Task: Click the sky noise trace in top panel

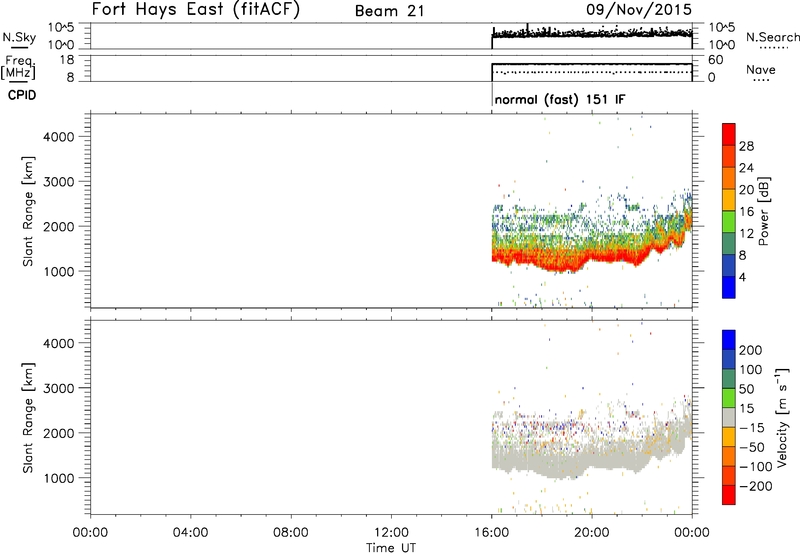Action: [x=592, y=34]
